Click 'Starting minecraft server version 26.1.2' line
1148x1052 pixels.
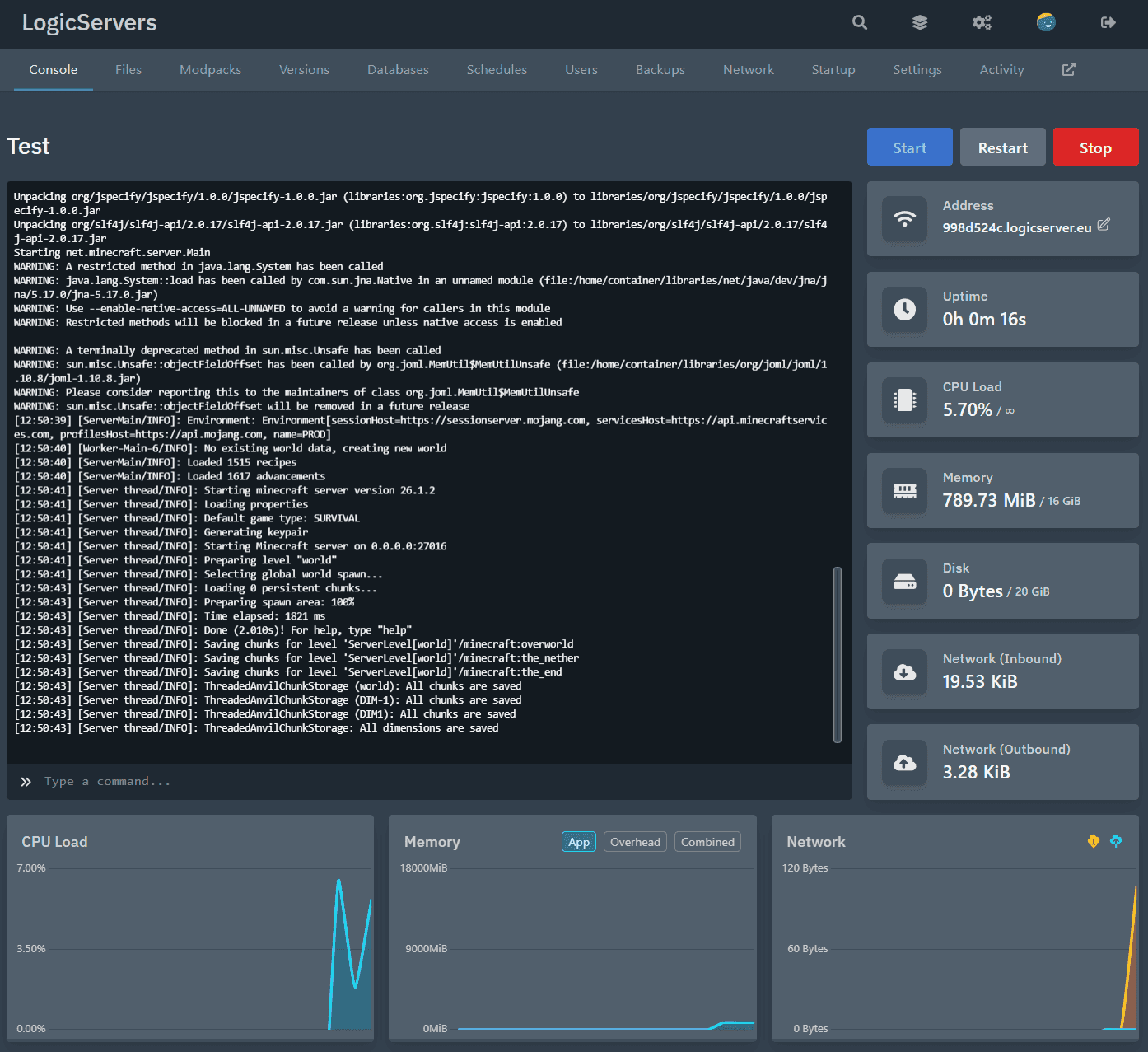click(x=224, y=490)
